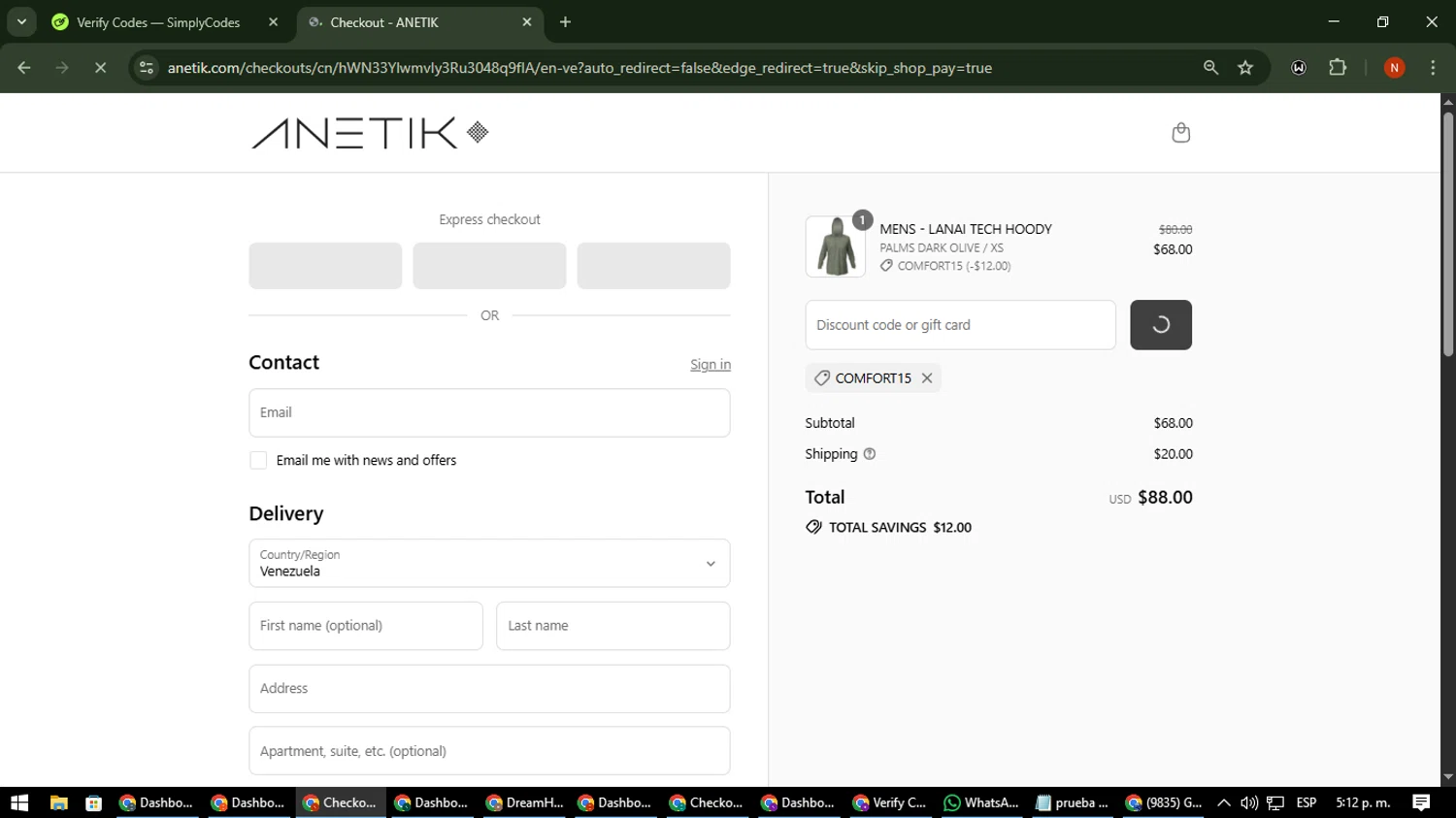
Task: Open the Windows notification center icon
Action: [x=1422, y=802]
